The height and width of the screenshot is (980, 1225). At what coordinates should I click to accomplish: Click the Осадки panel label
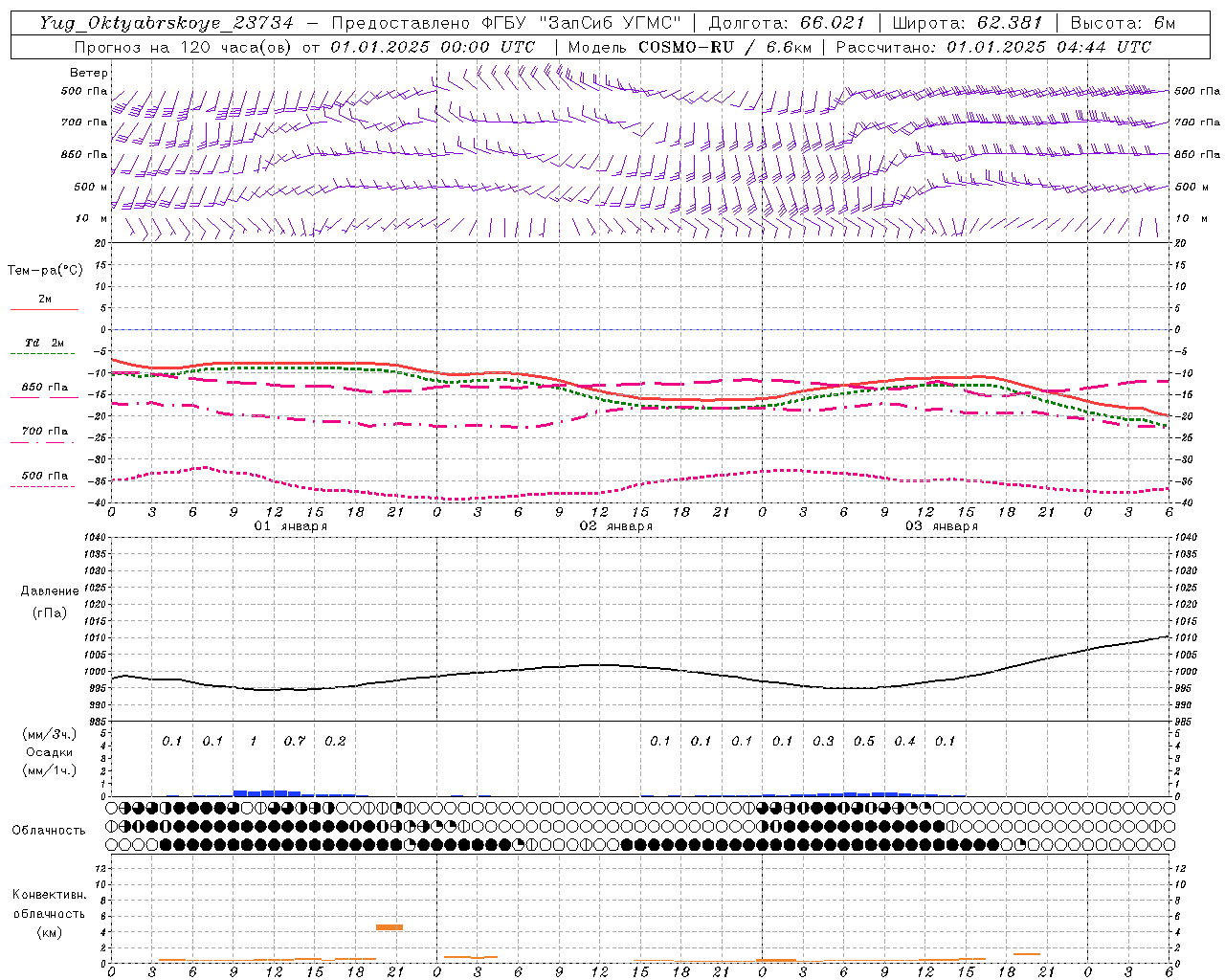tap(50, 752)
